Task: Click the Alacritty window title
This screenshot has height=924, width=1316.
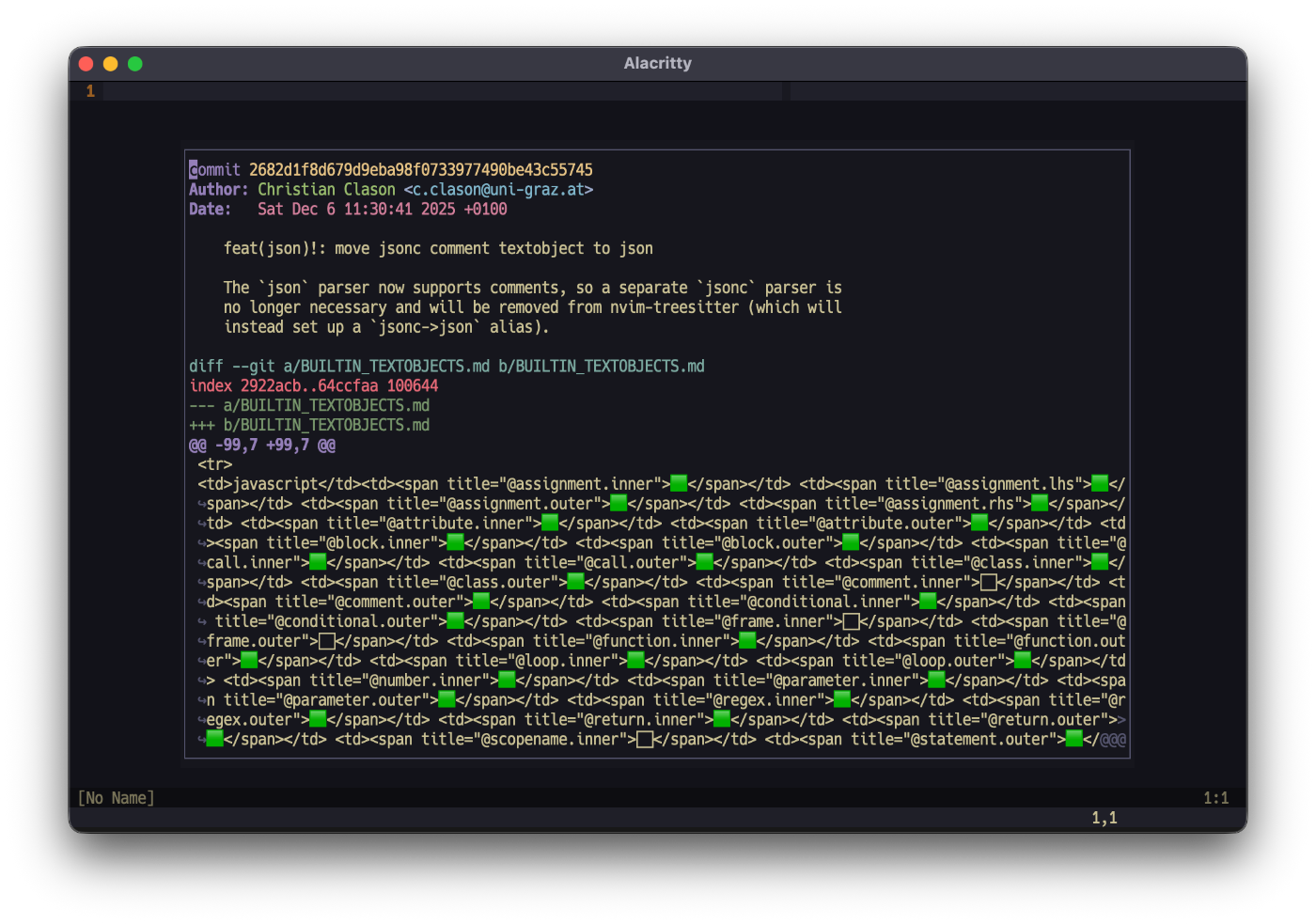Action: coord(658,63)
